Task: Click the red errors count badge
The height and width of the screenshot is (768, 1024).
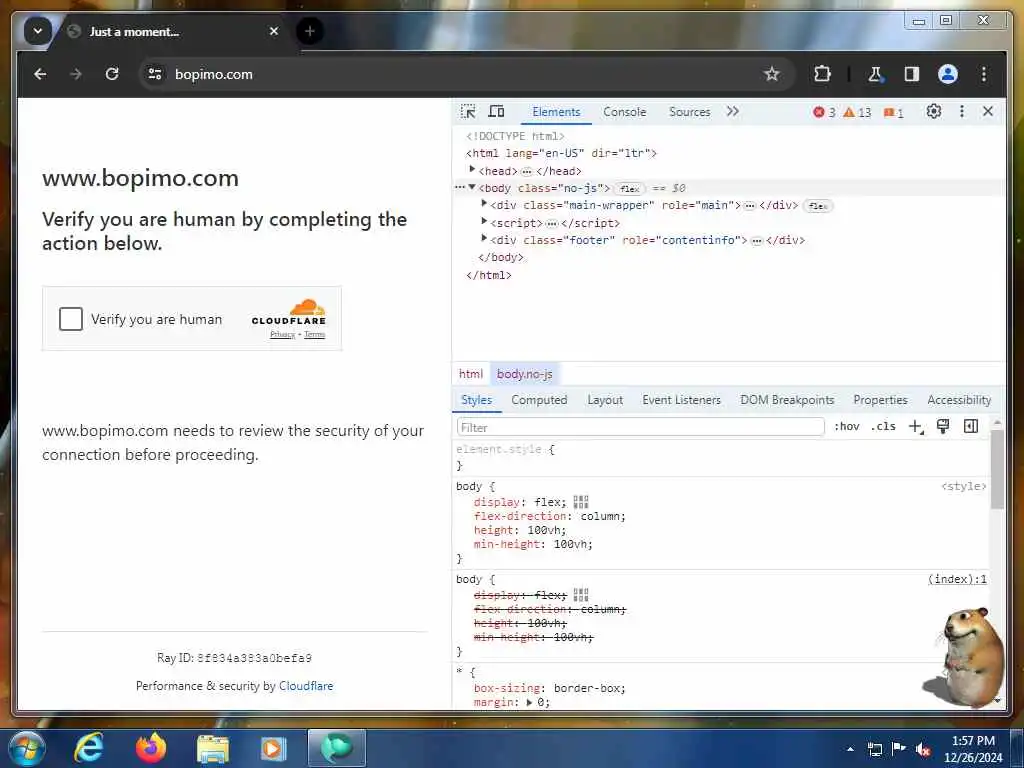Action: tap(824, 112)
